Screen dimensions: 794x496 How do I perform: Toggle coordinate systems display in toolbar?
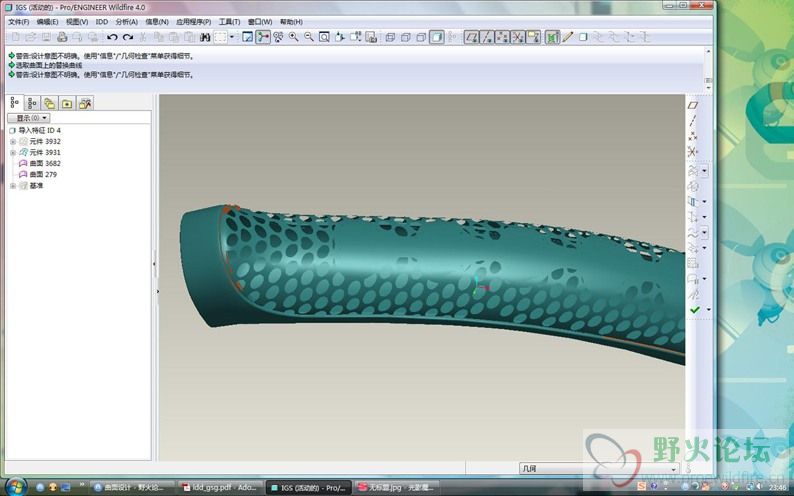click(518, 37)
